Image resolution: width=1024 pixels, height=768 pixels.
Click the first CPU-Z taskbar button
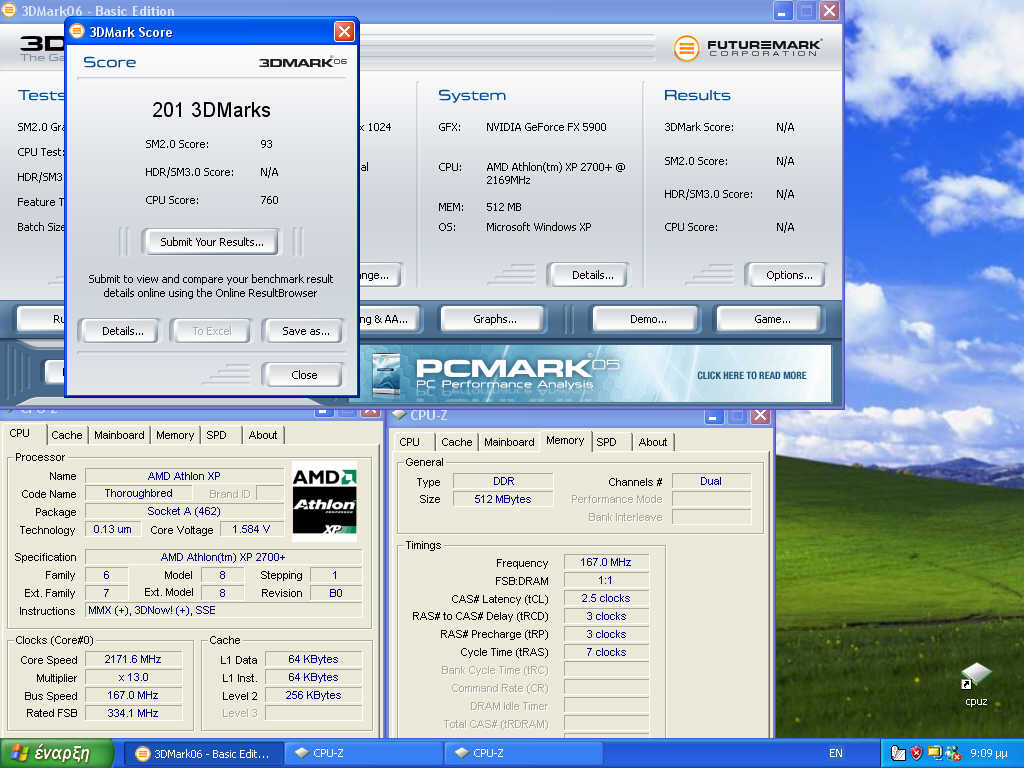pyautogui.click(x=364, y=754)
